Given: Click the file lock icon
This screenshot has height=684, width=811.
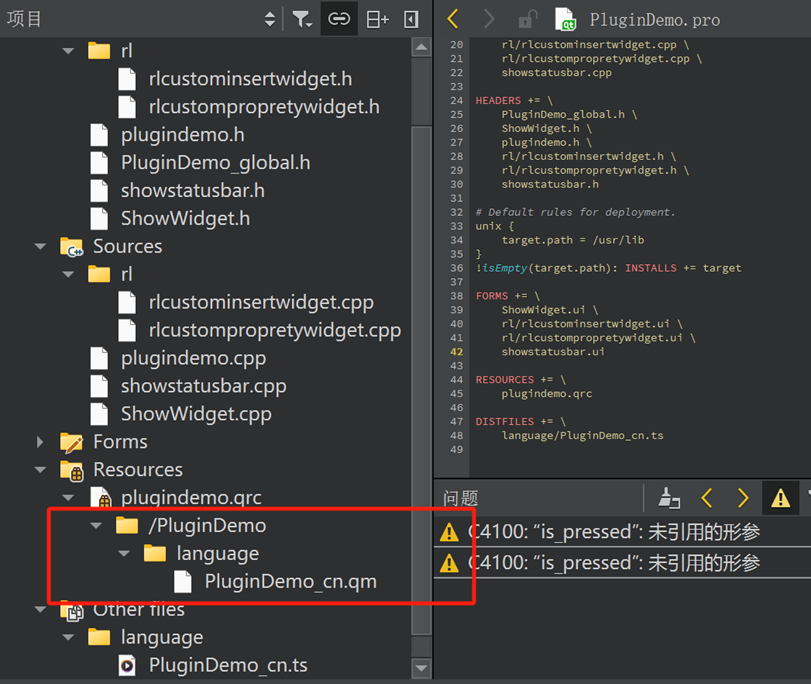Looking at the screenshot, I should [x=527, y=19].
